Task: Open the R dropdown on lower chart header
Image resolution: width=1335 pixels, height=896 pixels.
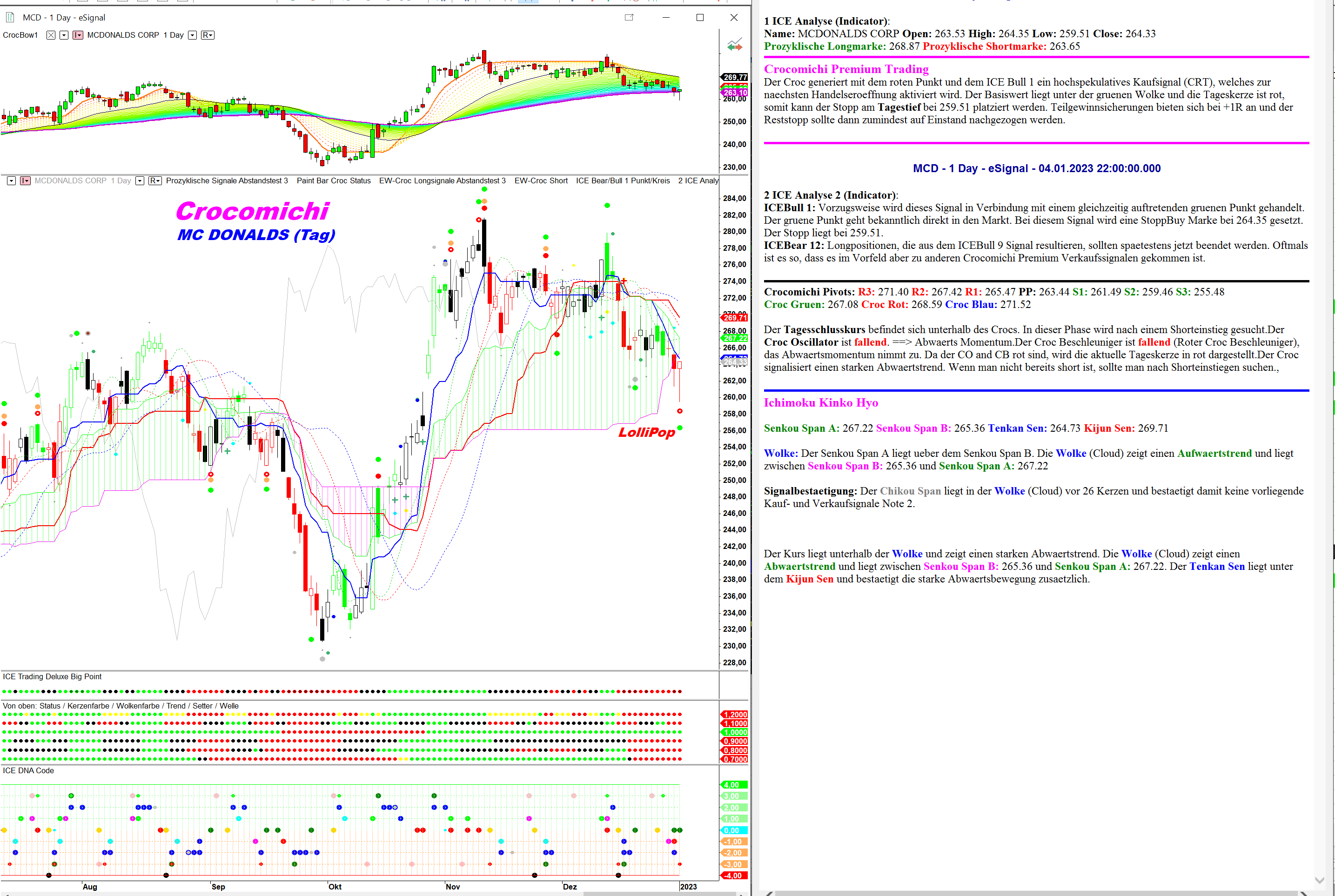Action: tap(155, 181)
